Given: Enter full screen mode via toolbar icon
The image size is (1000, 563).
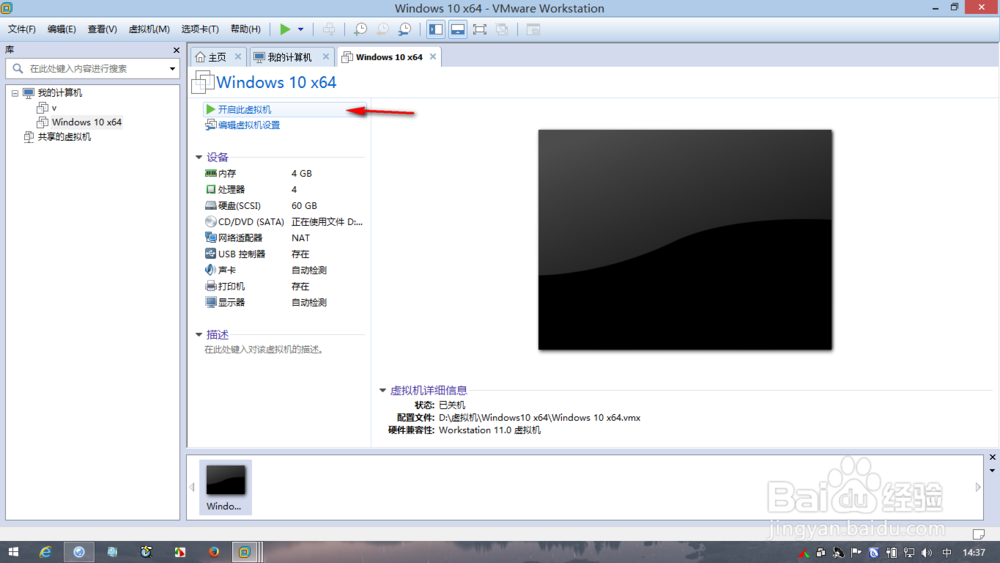Looking at the screenshot, I should pyautogui.click(x=480, y=29).
